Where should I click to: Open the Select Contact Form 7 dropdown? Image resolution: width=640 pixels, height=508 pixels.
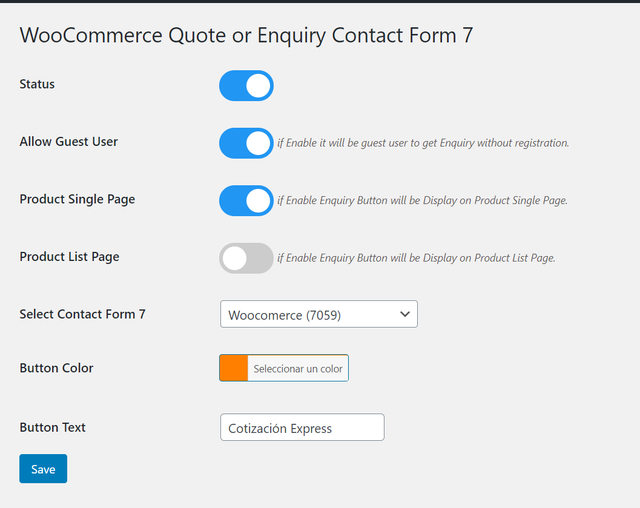319,314
